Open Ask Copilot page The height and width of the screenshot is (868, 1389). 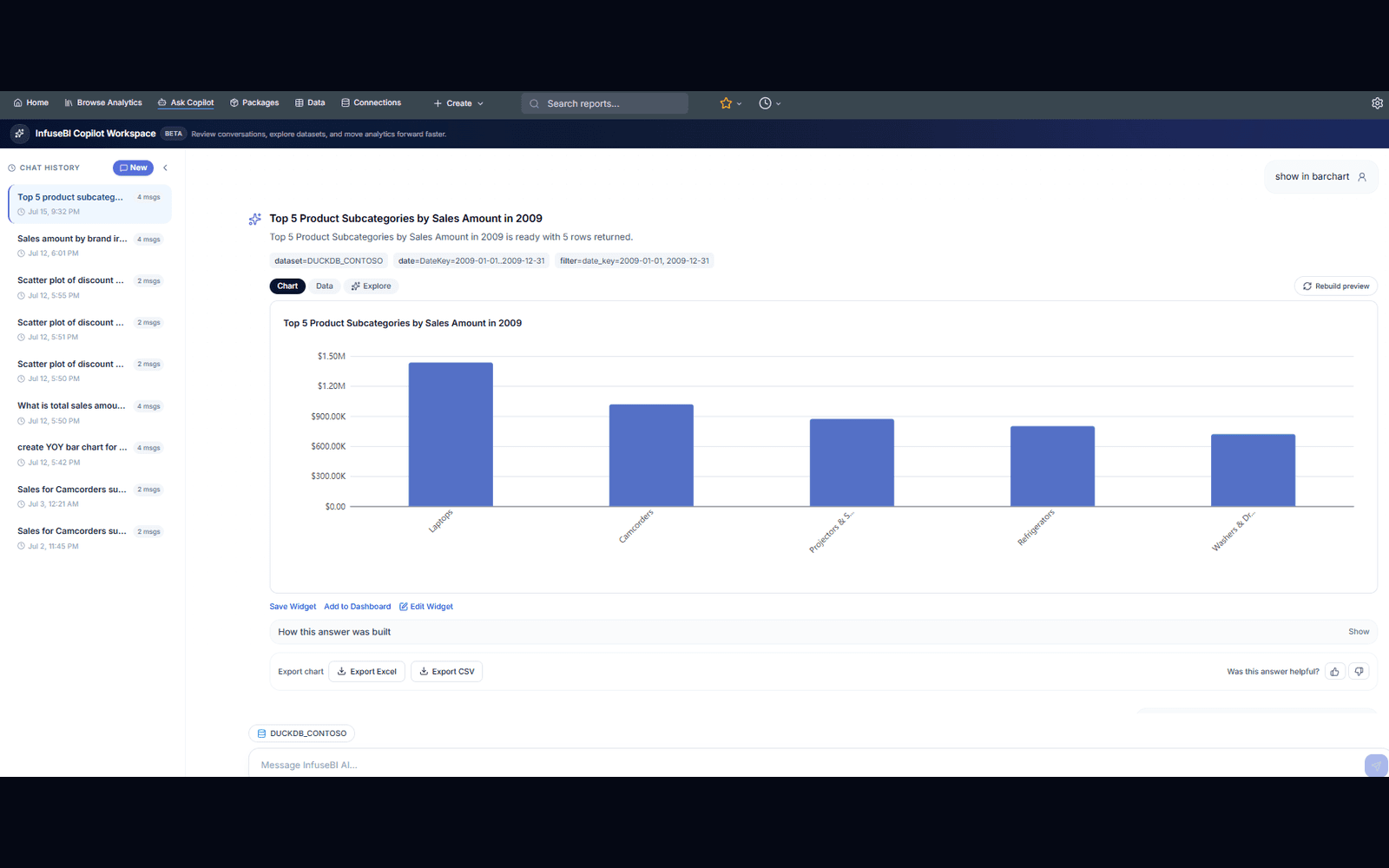coord(186,103)
